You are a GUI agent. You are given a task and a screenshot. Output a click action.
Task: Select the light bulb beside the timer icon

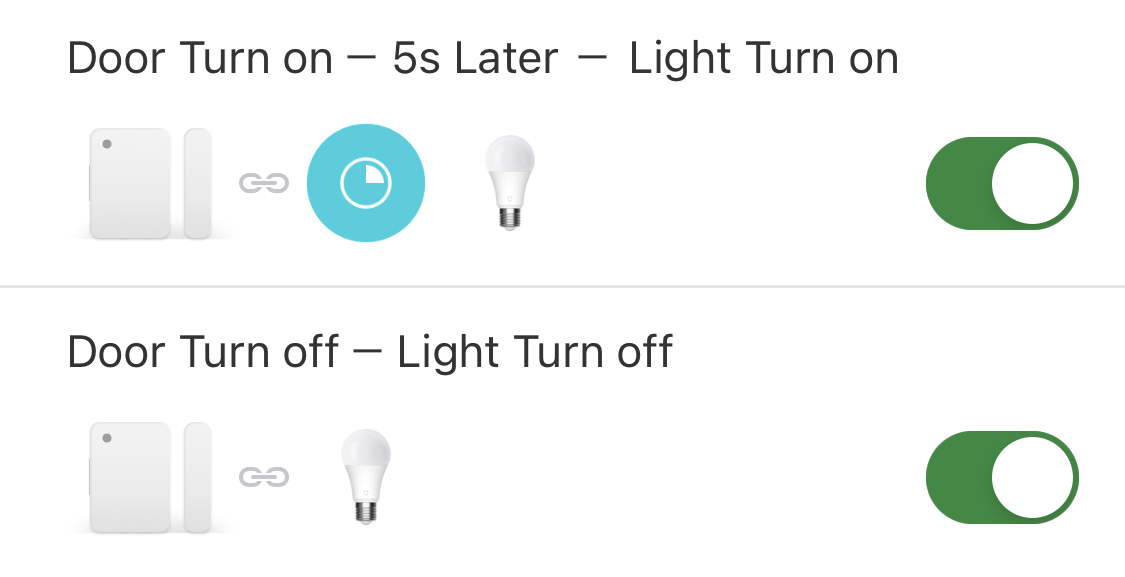[x=509, y=183]
